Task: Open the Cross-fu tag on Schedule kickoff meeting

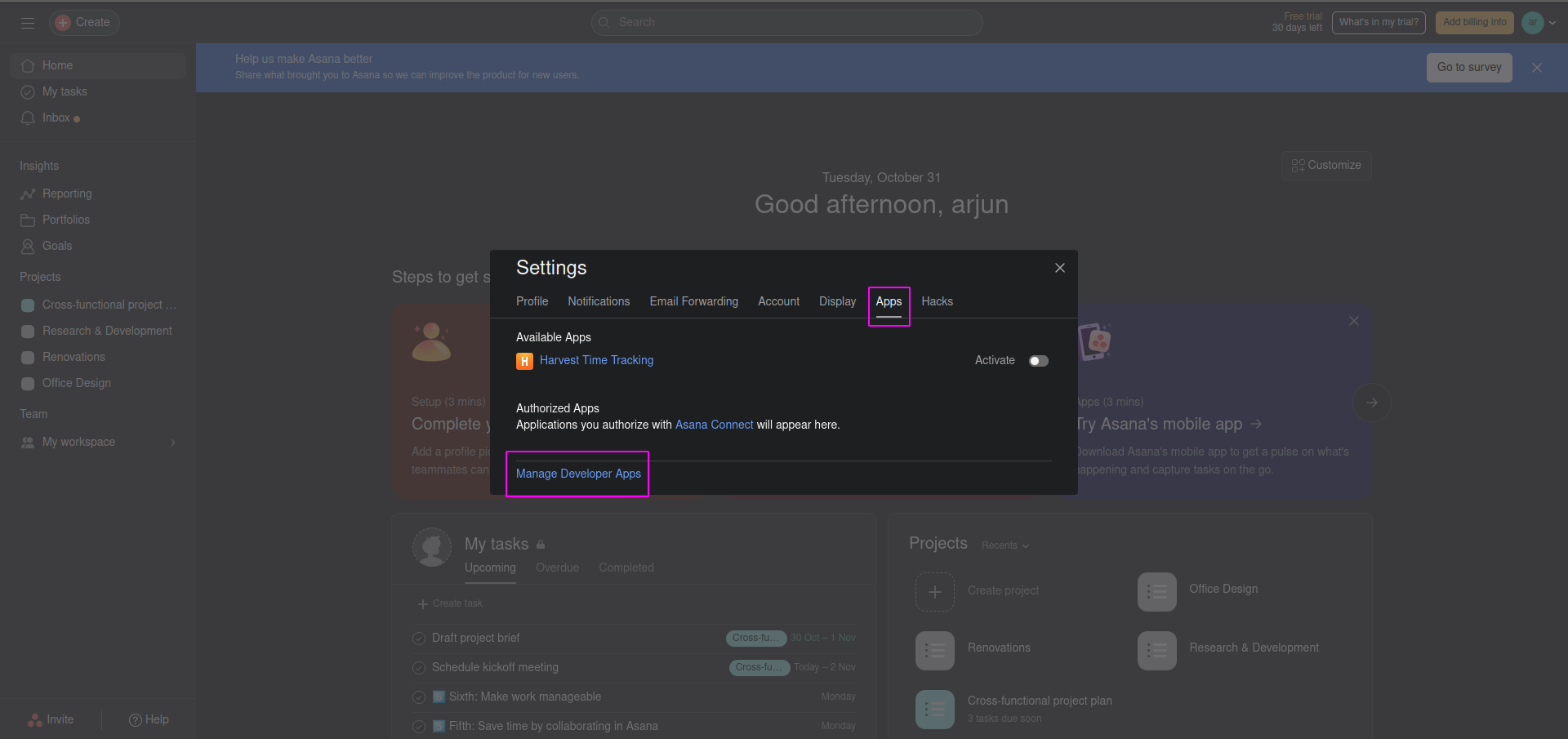Action: coord(759,668)
